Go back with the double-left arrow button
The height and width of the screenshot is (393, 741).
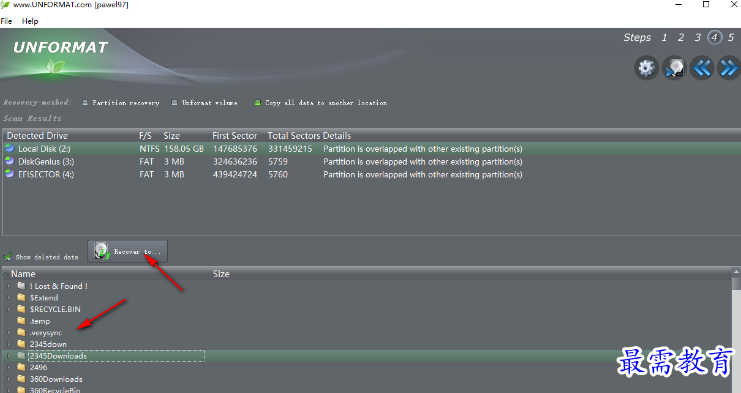tap(701, 68)
